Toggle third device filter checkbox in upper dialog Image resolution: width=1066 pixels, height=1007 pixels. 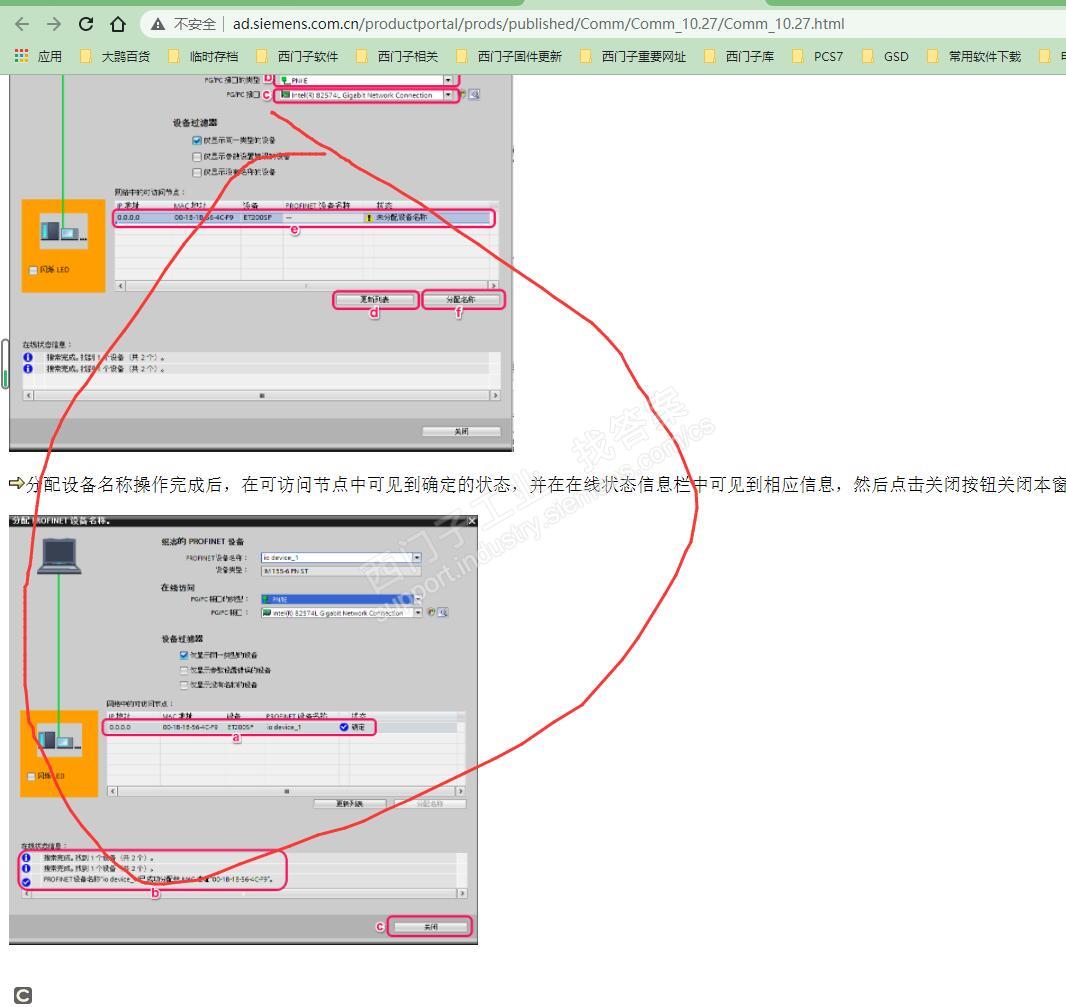196,173
